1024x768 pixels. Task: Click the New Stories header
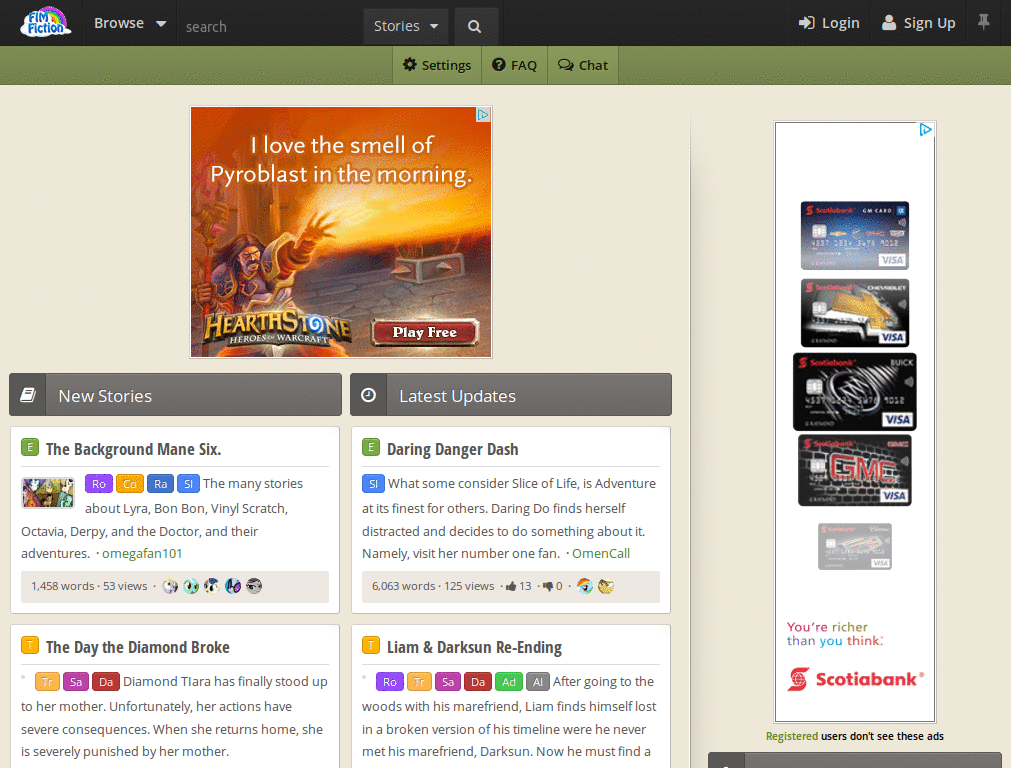(x=175, y=394)
